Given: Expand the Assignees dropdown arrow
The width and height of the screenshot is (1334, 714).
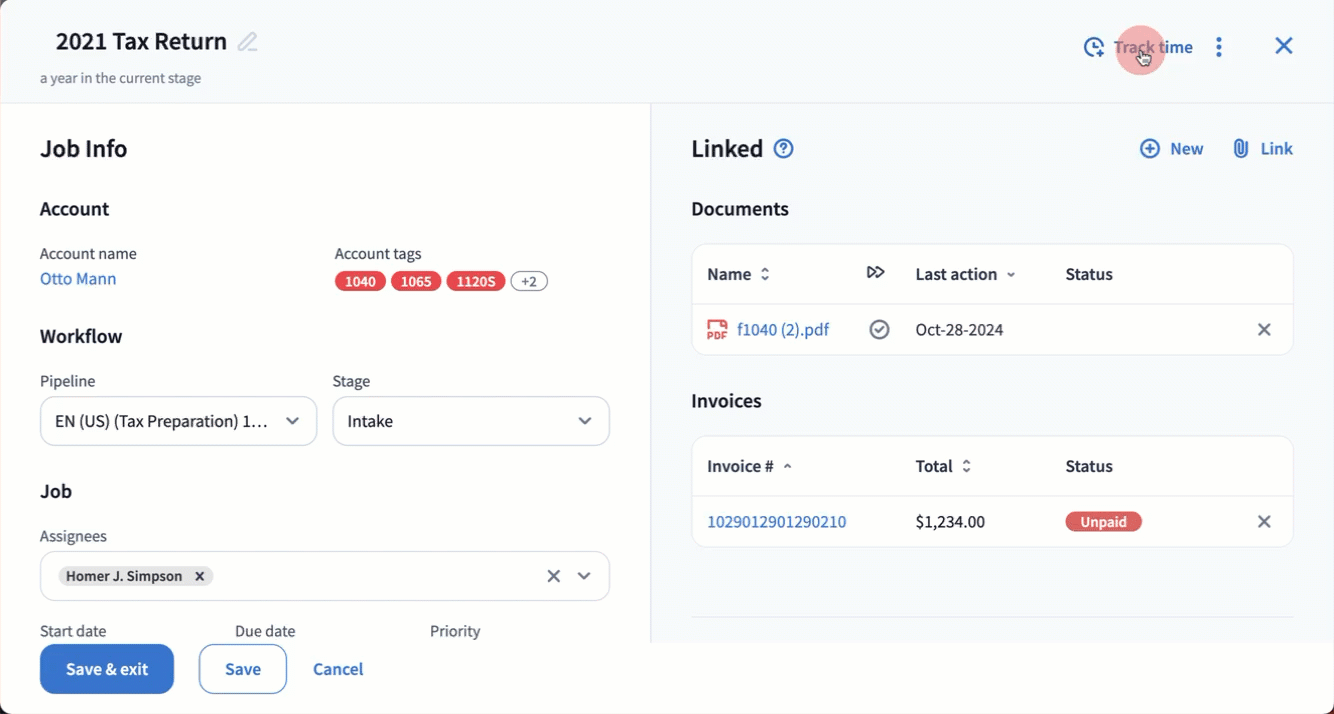Looking at the screenshot, I should 585,576.
